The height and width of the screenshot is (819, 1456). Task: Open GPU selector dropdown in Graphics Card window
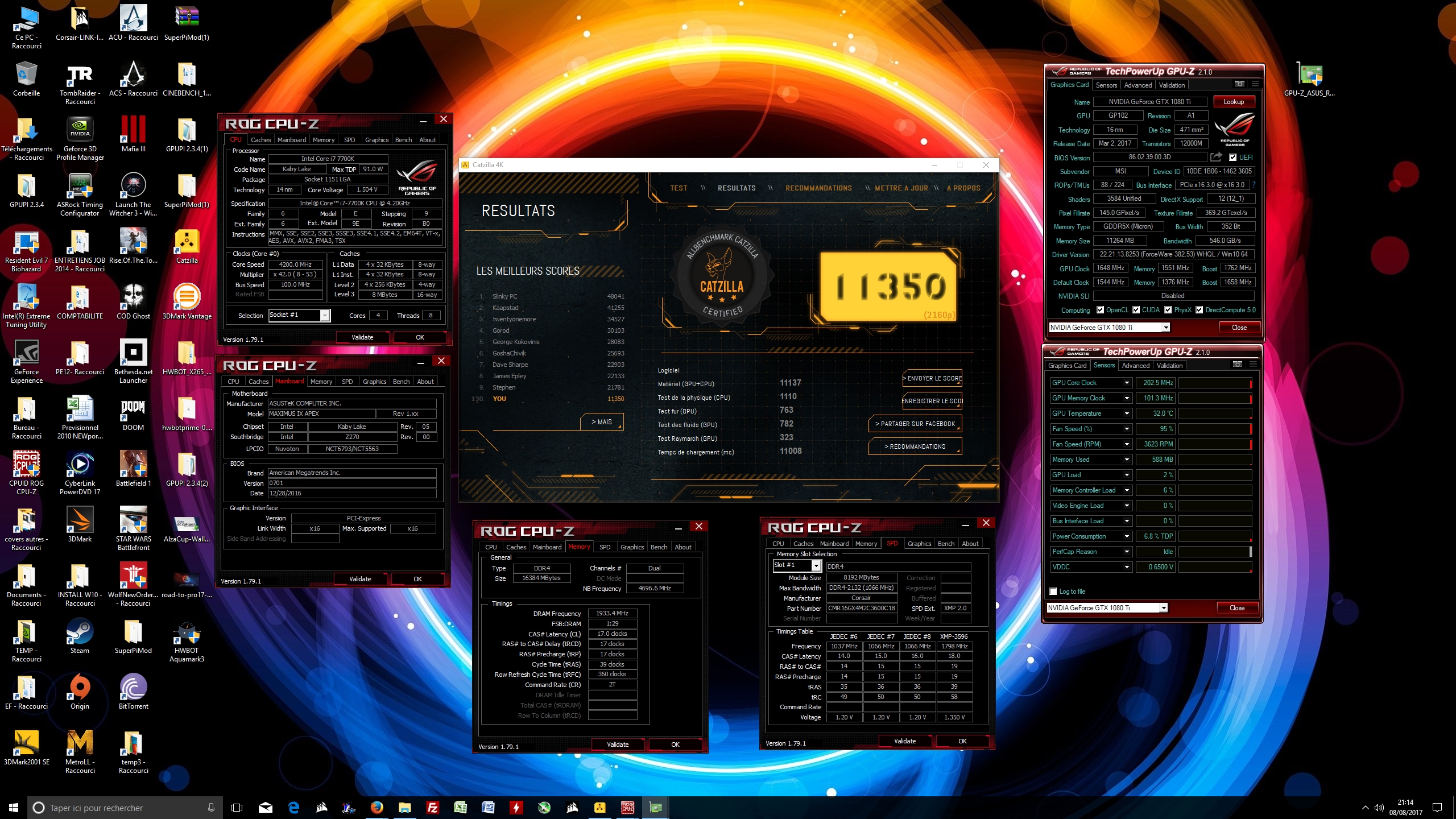[1165, 328]
